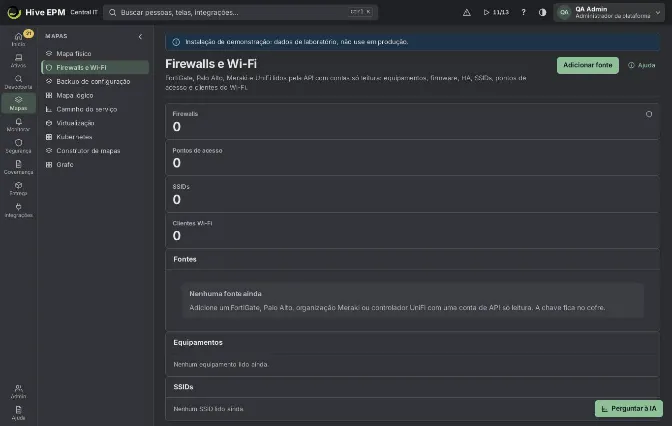Click the Firewalls count card
Viewport: 672px width, 426px height.
(x=412, y=121)
